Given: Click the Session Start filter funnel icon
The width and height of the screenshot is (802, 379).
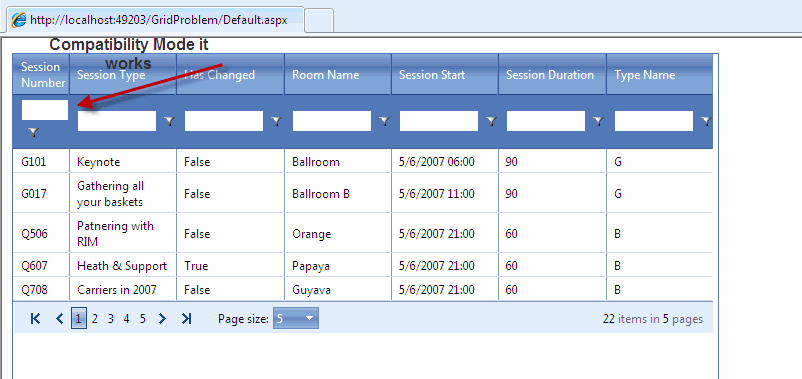Looking at the screenshot, I should click(x=492, y=121).
